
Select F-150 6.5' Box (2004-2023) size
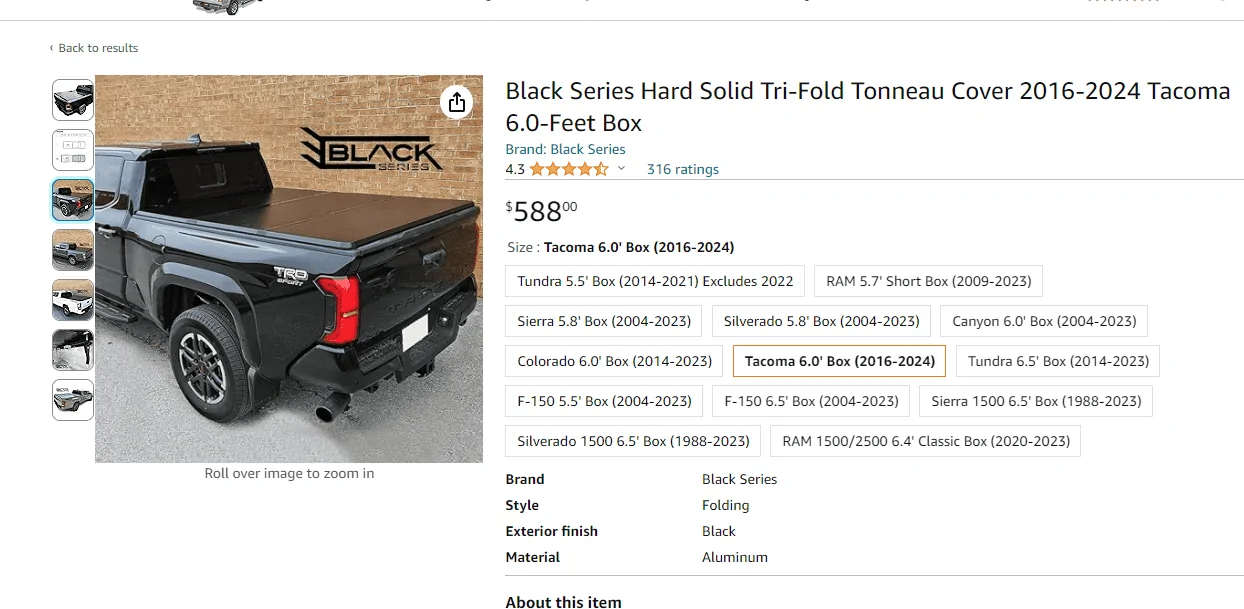811,401
